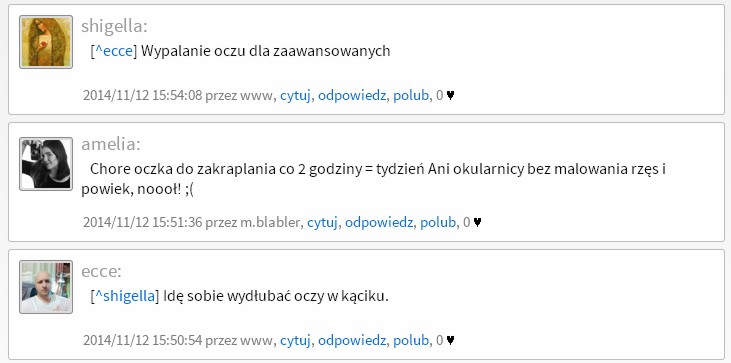Open ecce's avatar photo
Image resolution: width=731 pixels, height=363 pixels.
(x=46, y=287)
